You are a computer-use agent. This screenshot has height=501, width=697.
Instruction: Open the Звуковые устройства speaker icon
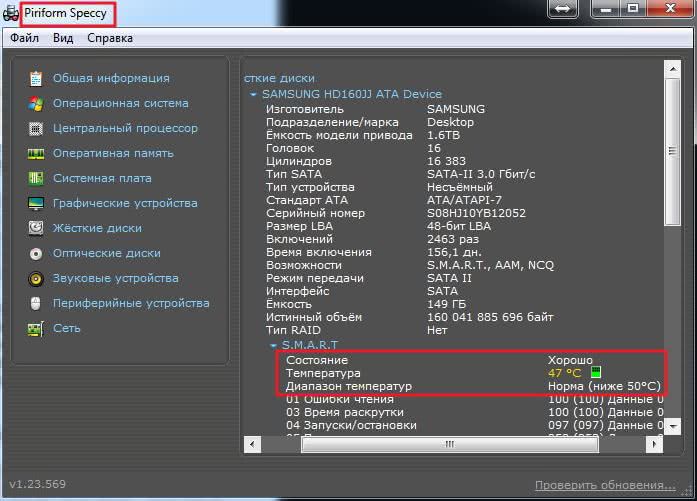click(x=36, y=279)
